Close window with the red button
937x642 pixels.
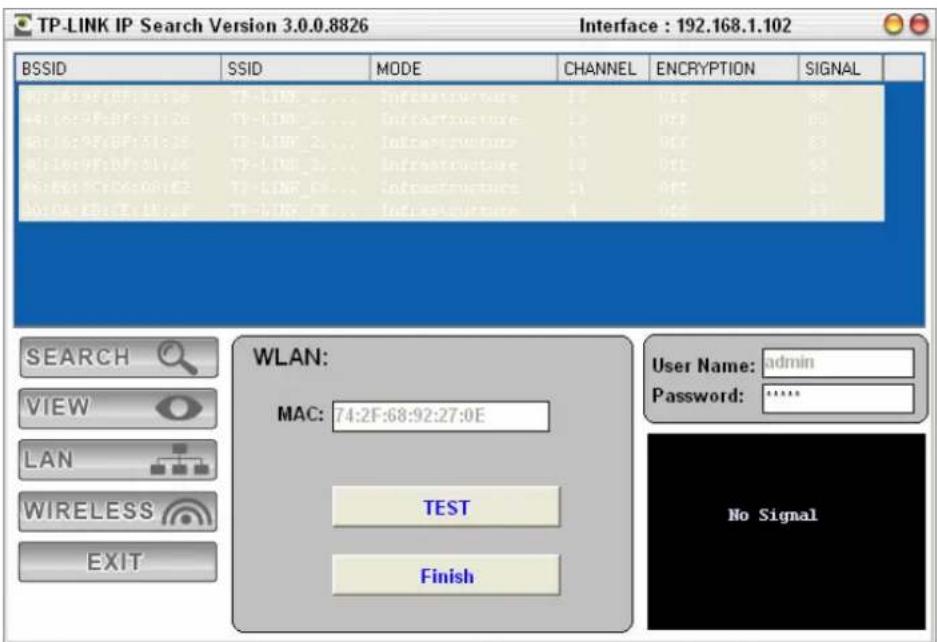coord(918,25)
